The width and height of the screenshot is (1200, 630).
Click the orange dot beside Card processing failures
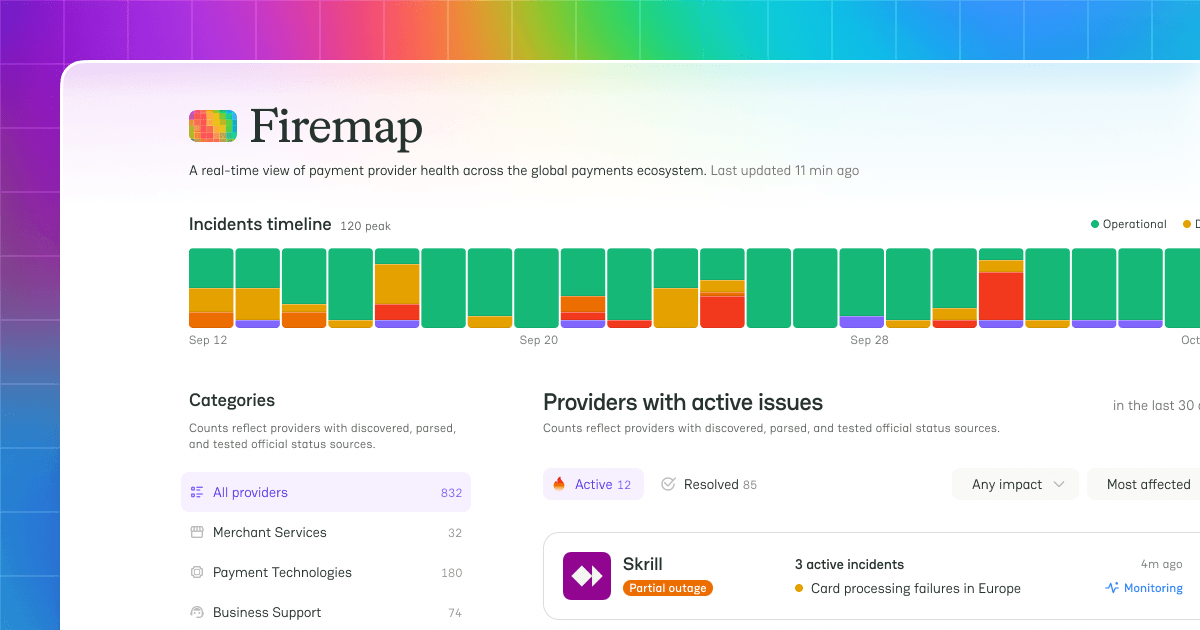[x=799, y=588]
